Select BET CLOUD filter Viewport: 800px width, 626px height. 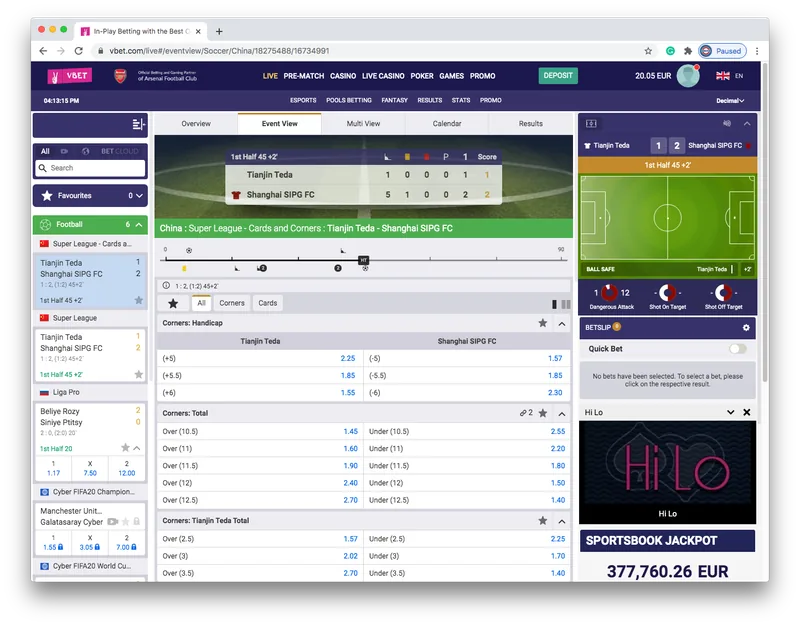pyautogui.click(x=119, y=152)
